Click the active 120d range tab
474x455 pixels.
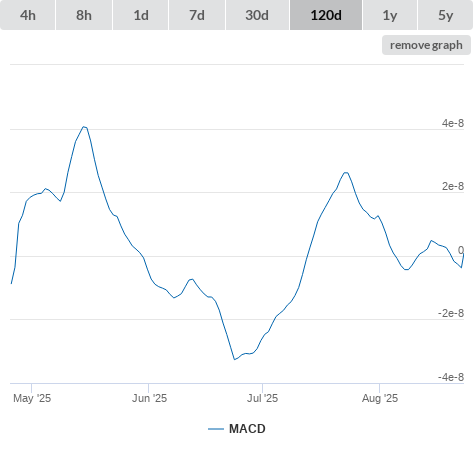pyautogui.click(x=326, y=15)
